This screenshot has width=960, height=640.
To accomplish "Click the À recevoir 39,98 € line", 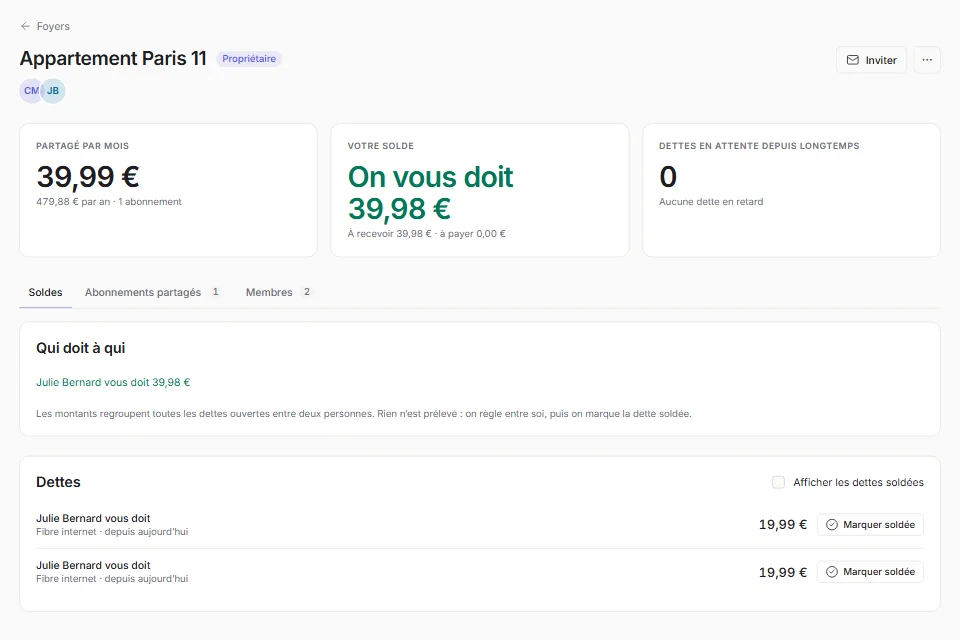I will [x=427, y=233].
